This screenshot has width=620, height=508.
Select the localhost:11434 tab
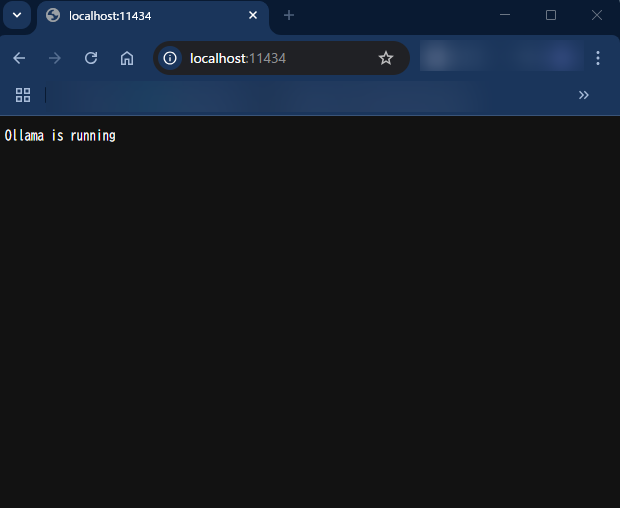pyautogui.click(x=153, y=16)
